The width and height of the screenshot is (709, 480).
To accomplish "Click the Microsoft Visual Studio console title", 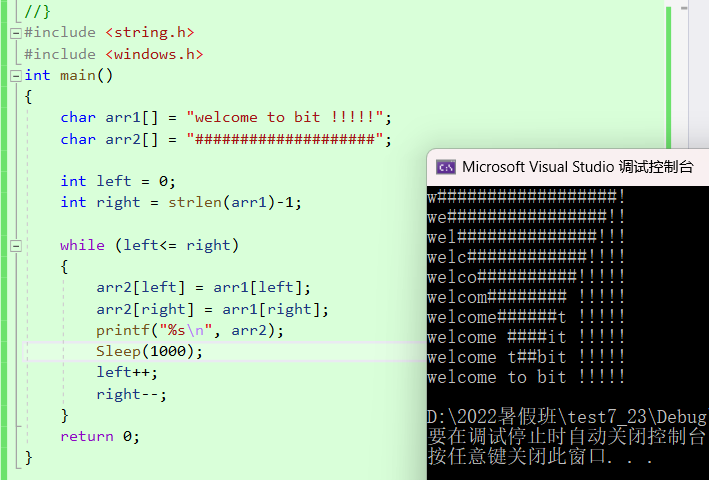I will click(577, 167).
